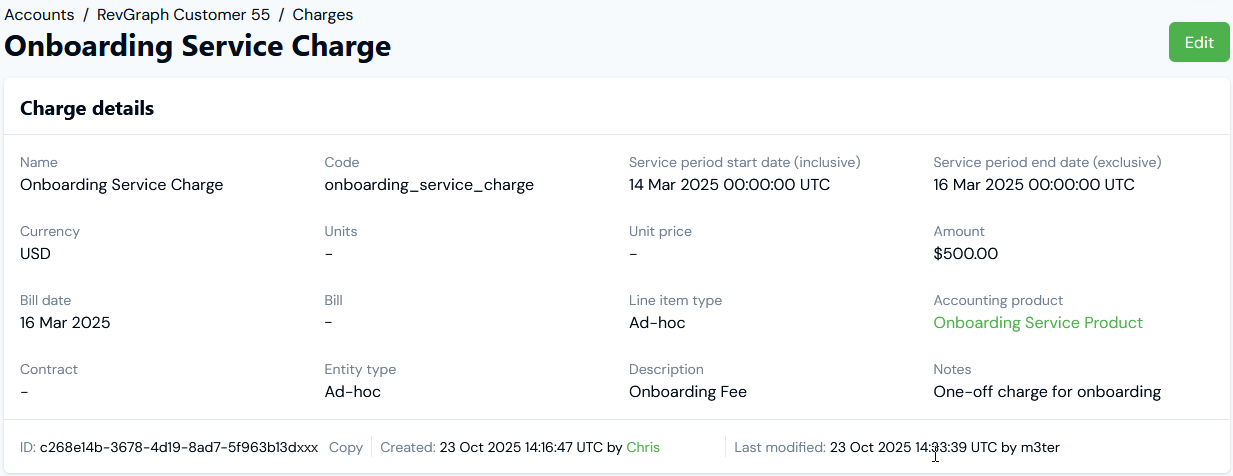The width and height of the screenshot is (1233, 476).
Task: Click the Onboarding Fee description value
Action: click(688, 392)
